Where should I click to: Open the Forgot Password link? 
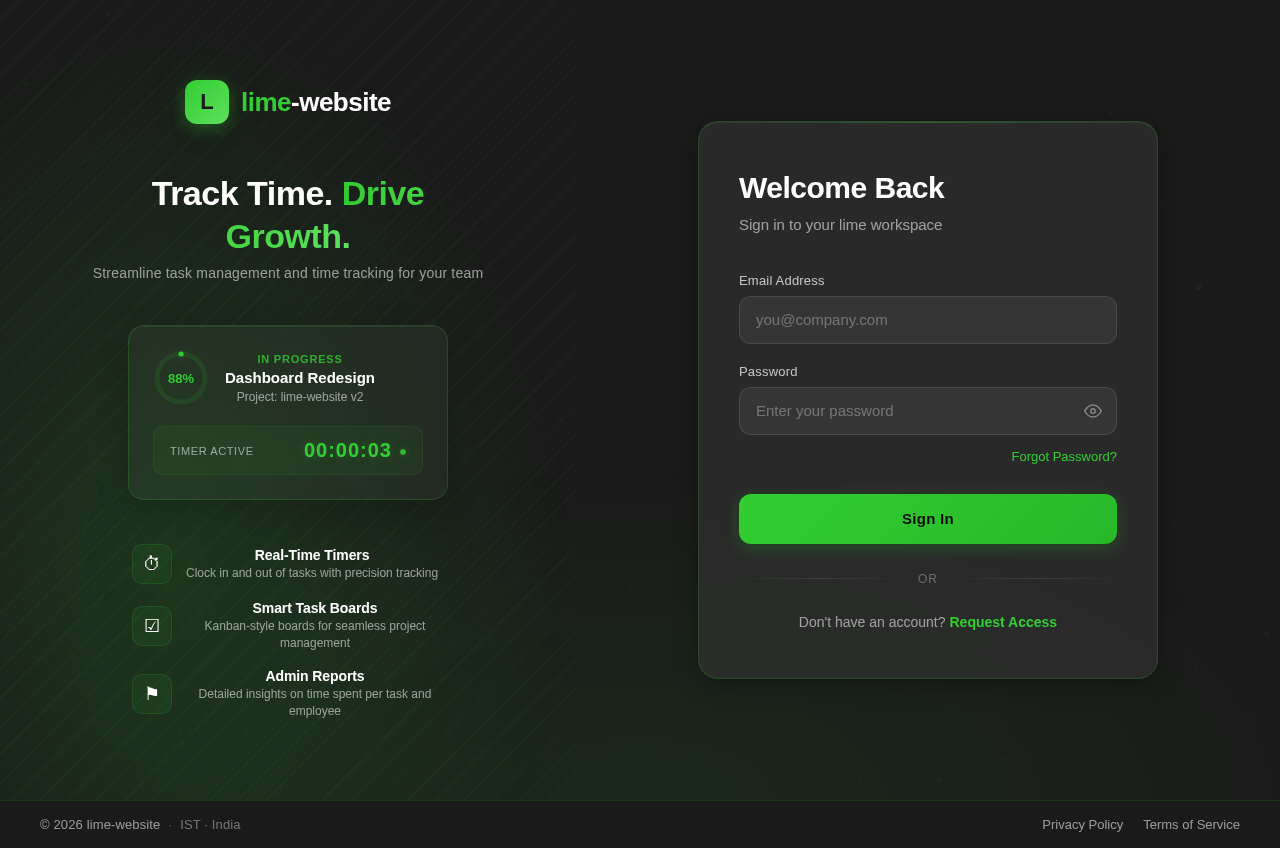[1063, 457]
